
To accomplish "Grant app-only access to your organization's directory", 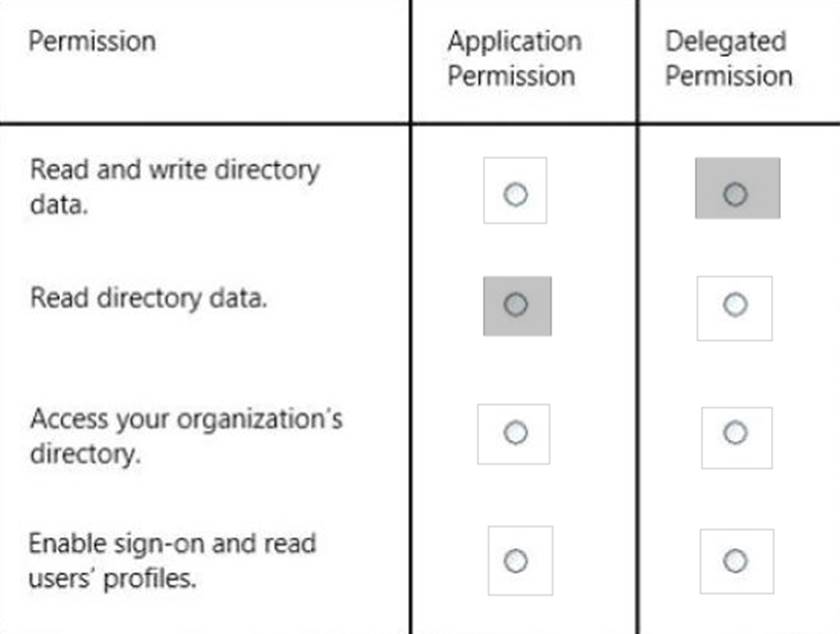I will click(x=515, y=433).
